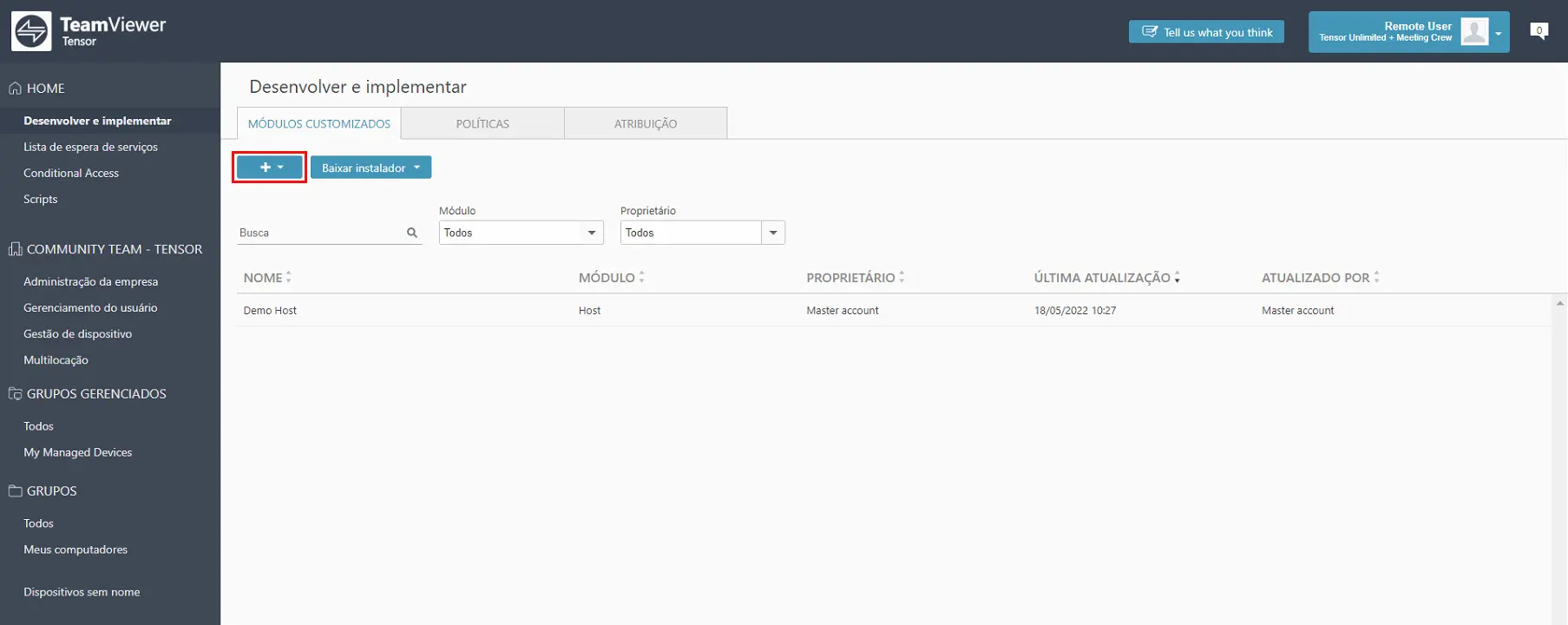Open Multilocação in sidebar

coord(56,359)
